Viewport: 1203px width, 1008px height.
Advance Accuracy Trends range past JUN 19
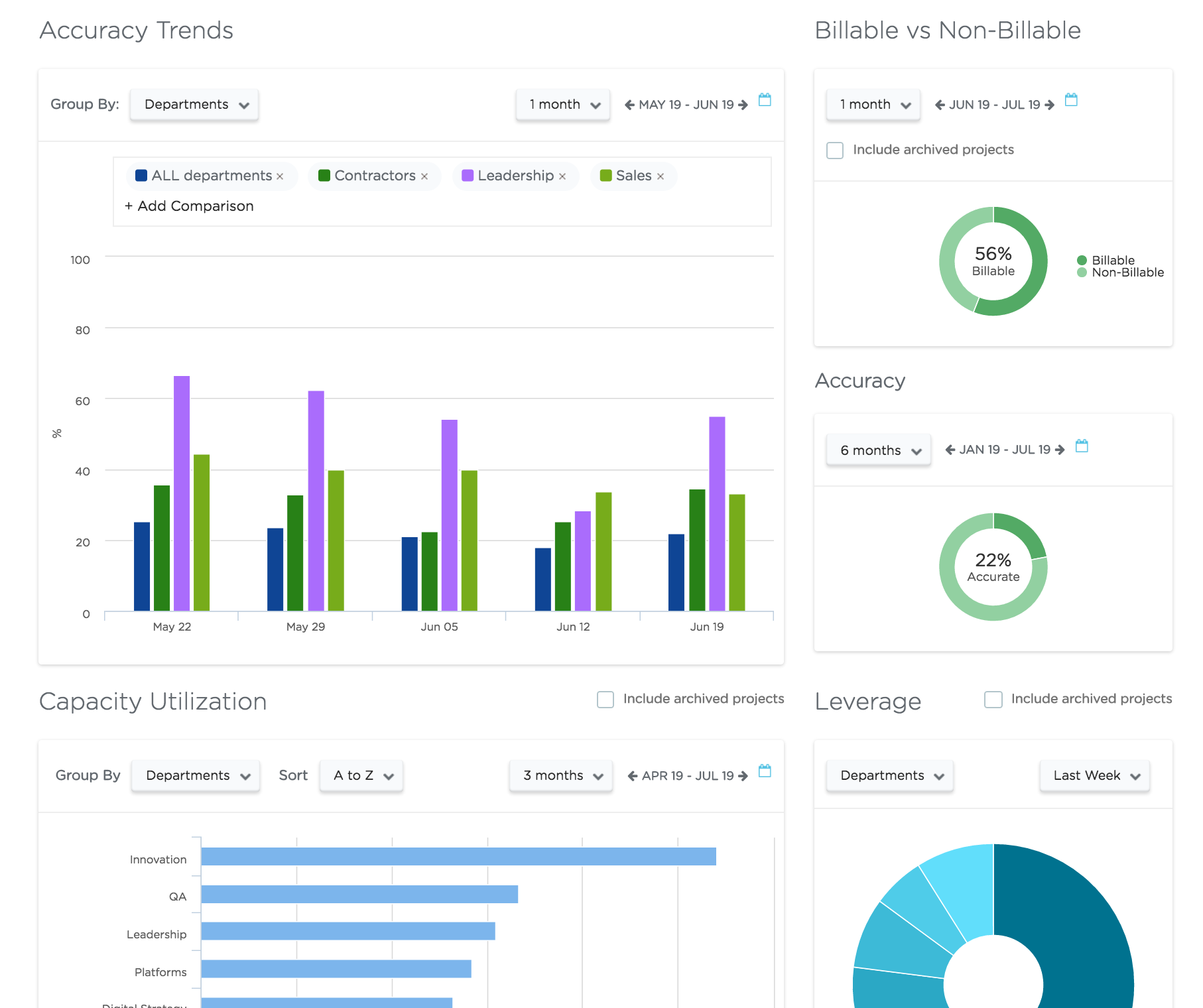743,105
